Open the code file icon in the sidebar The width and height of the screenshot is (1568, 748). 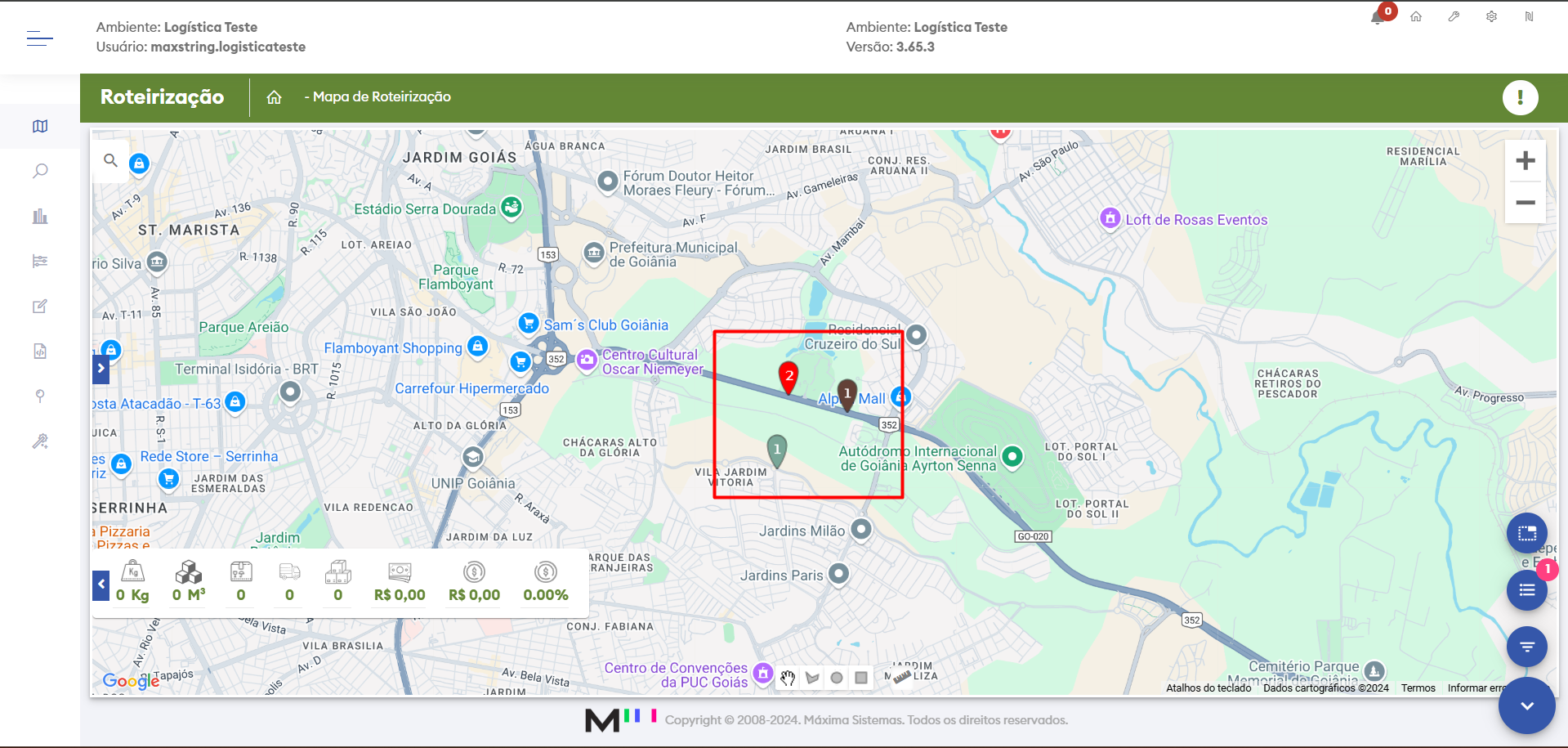[40, 352]
